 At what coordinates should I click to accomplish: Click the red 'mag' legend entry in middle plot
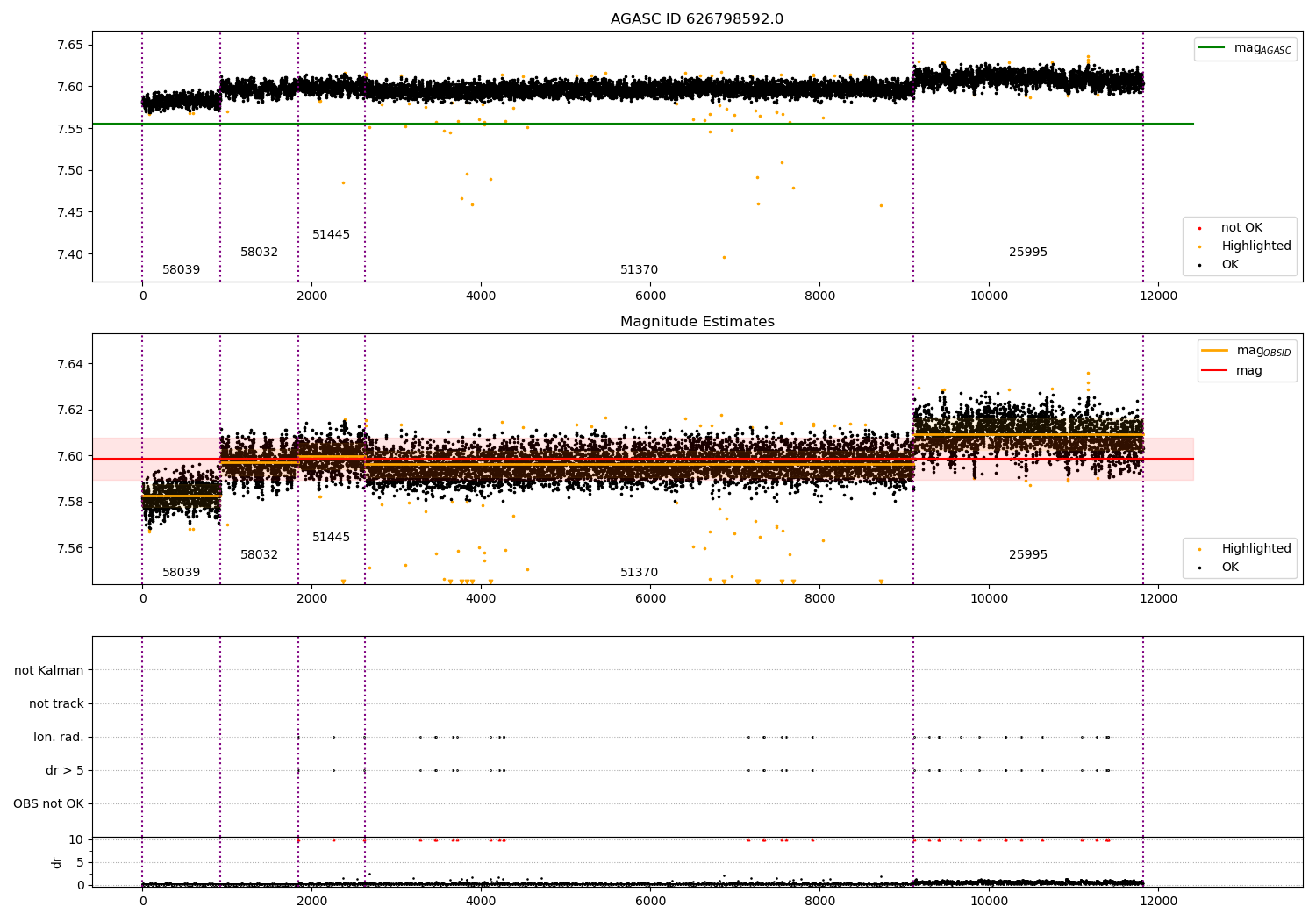[1248, 371]
